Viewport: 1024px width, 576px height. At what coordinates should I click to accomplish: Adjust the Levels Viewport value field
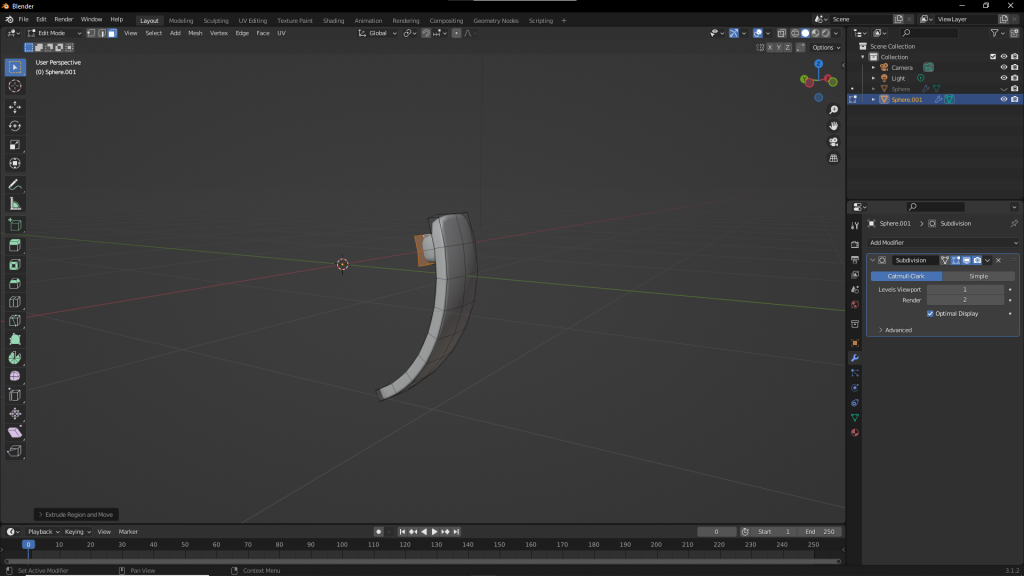(x=965, y=289)
